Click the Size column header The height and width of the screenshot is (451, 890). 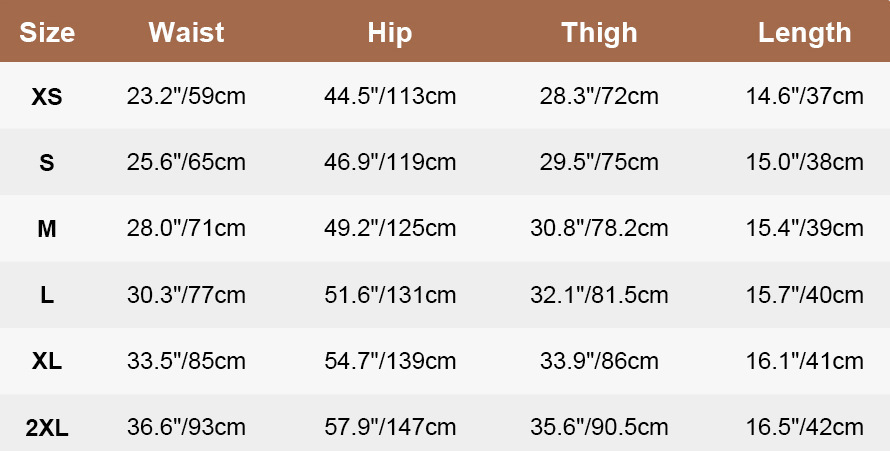click(x=47, y=32)
